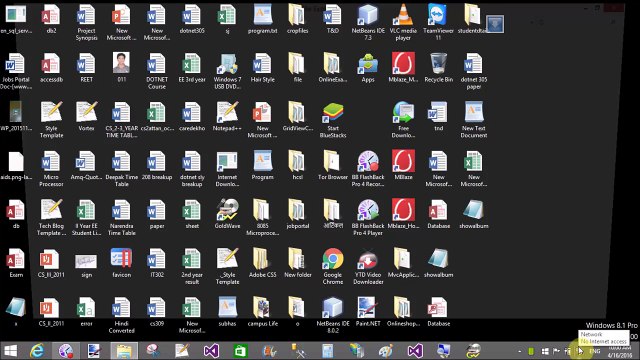
Task: Select the Windows 7 USB DVD shortcut
Action: click(227, 64)
